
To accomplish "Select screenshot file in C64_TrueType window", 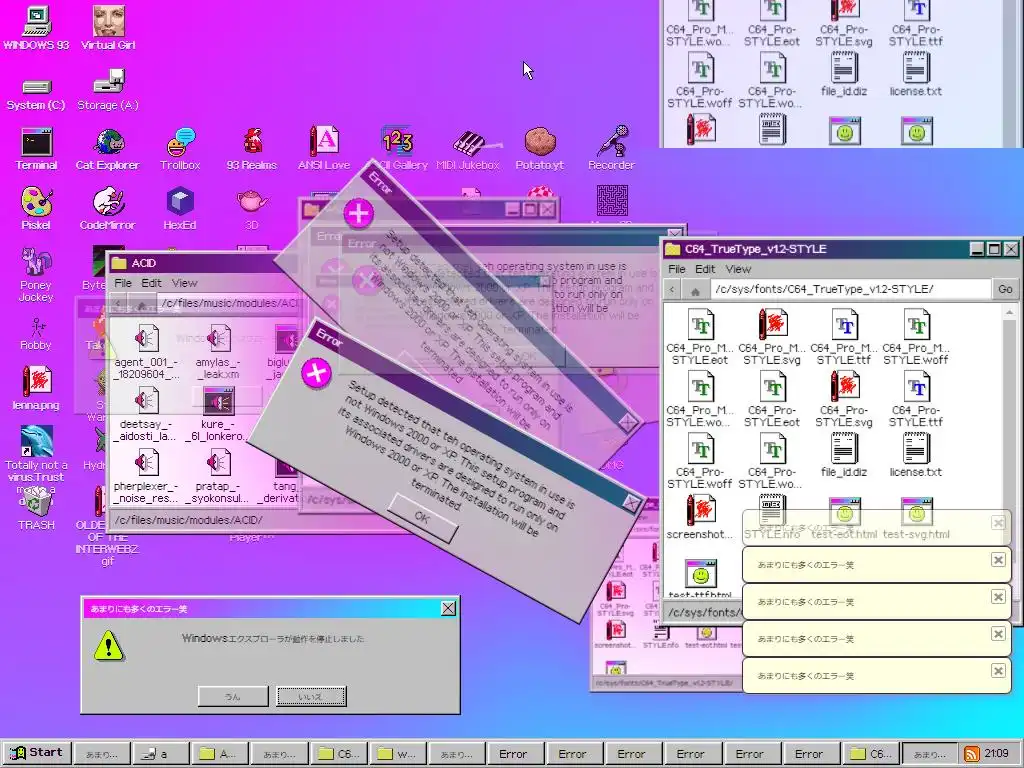I will 700,518.
